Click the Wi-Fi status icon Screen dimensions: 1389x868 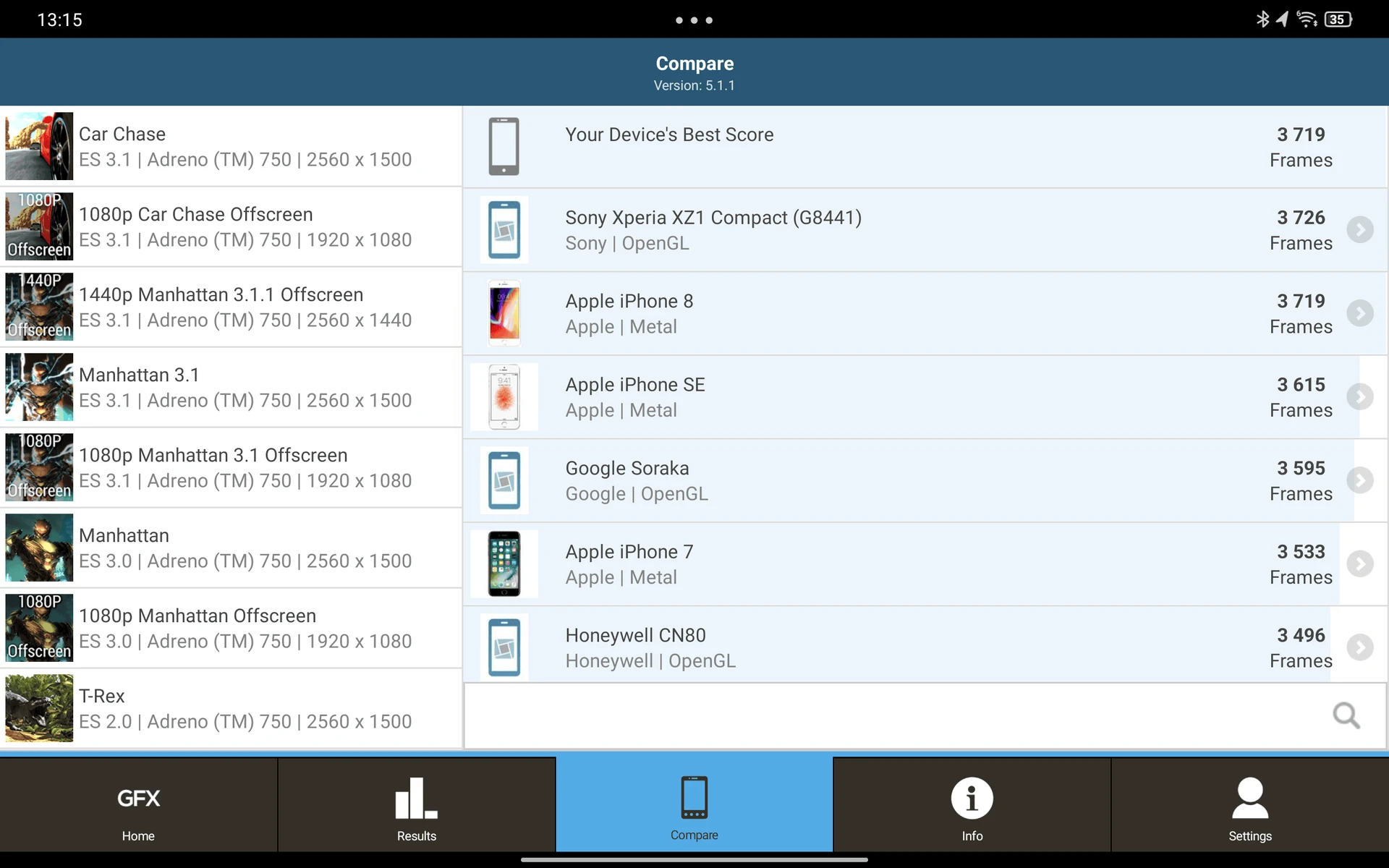point(1307,20)
